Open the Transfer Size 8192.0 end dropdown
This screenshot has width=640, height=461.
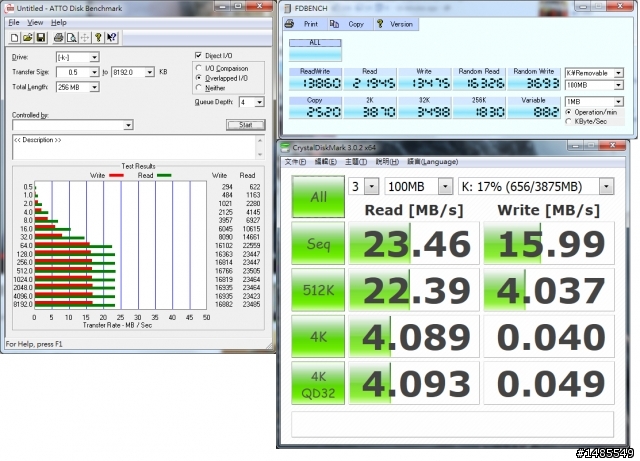point(150,72)
